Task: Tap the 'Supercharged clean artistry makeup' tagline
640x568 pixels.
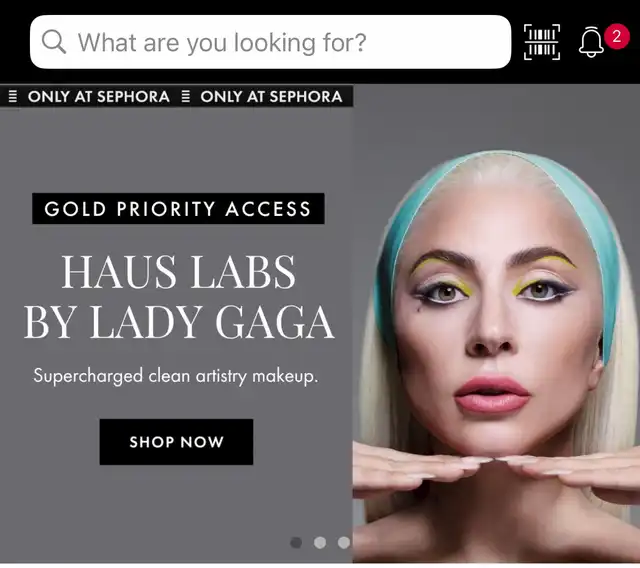Action: 176,376
